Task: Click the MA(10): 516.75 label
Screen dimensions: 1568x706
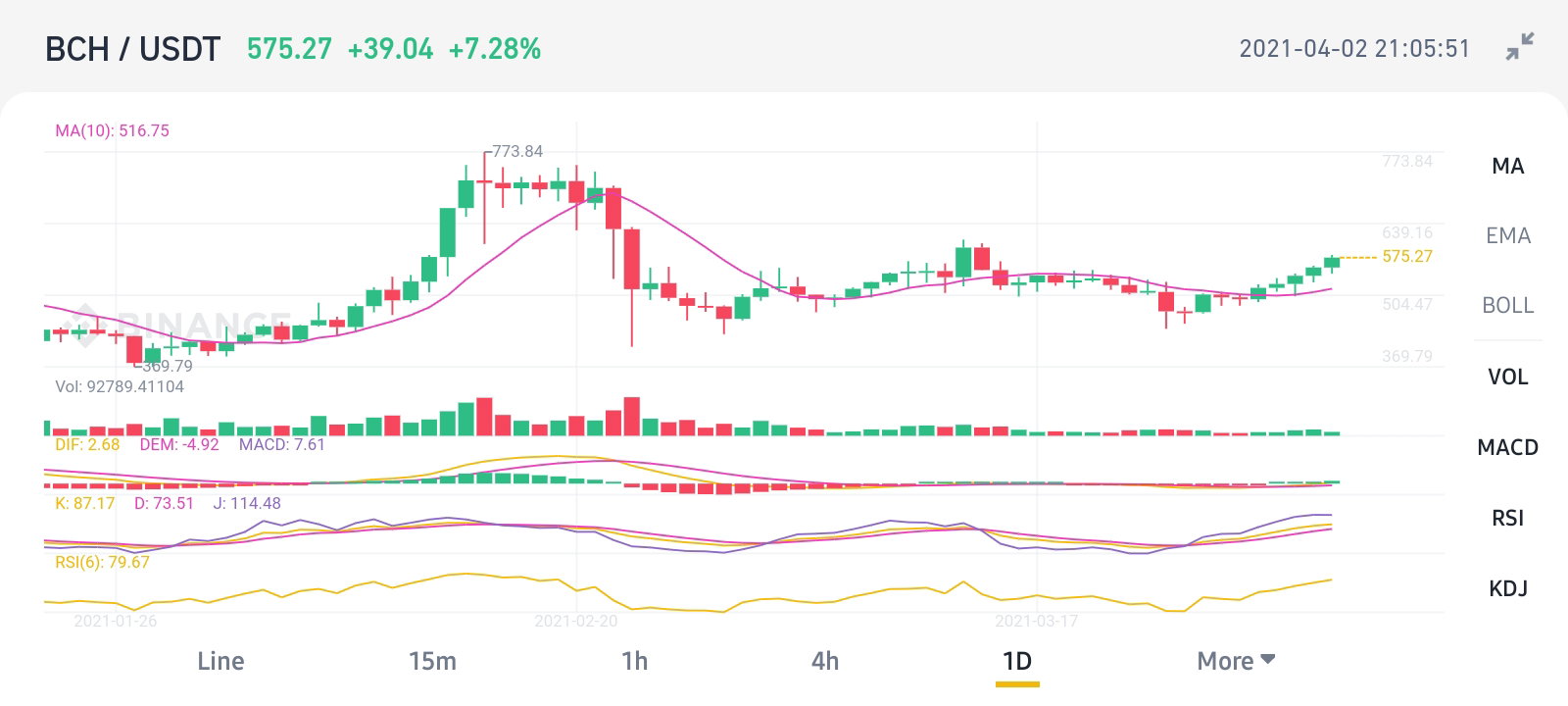Action: 112,130
